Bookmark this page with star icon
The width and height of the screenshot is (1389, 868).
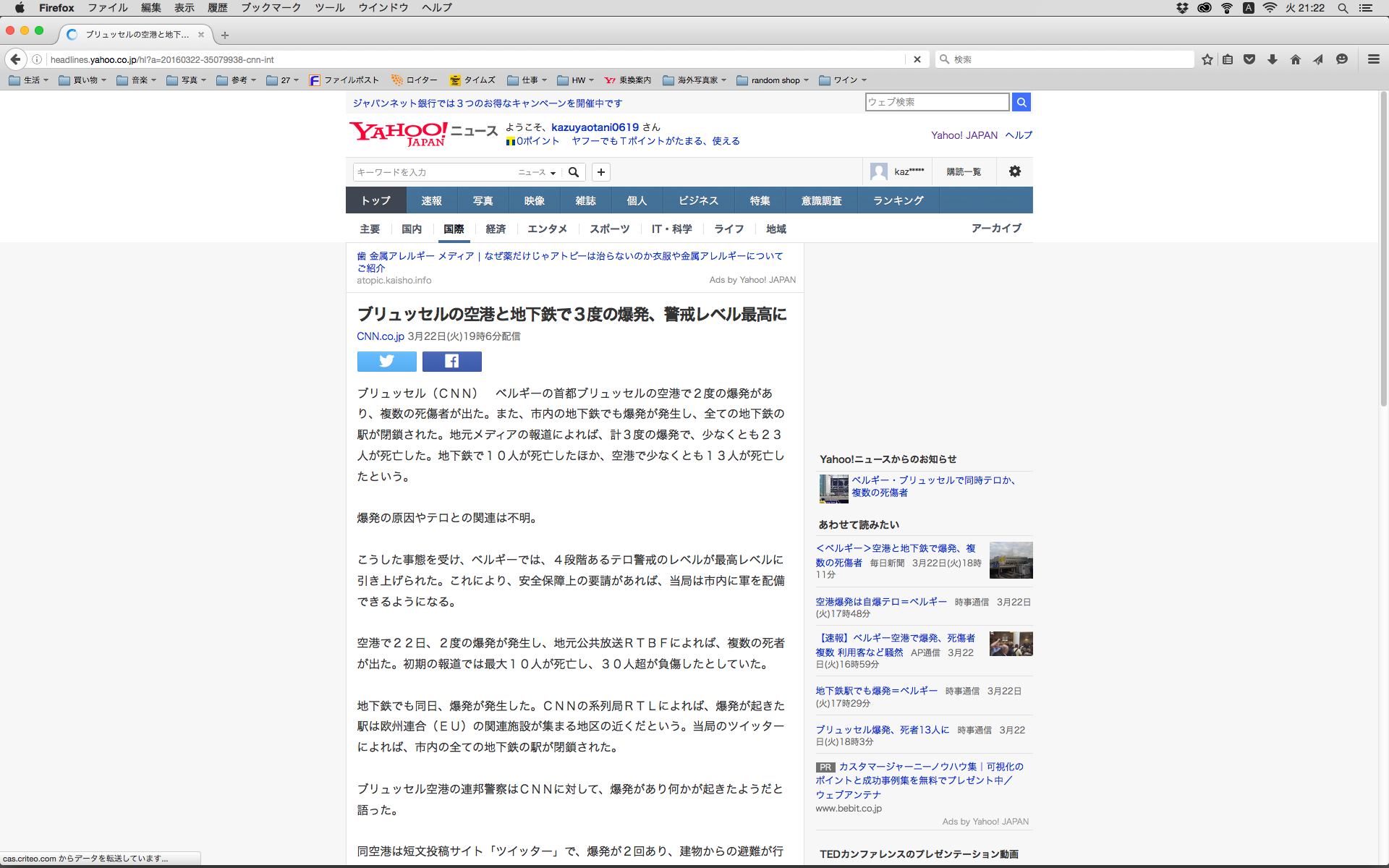(x=1207, y=59)
